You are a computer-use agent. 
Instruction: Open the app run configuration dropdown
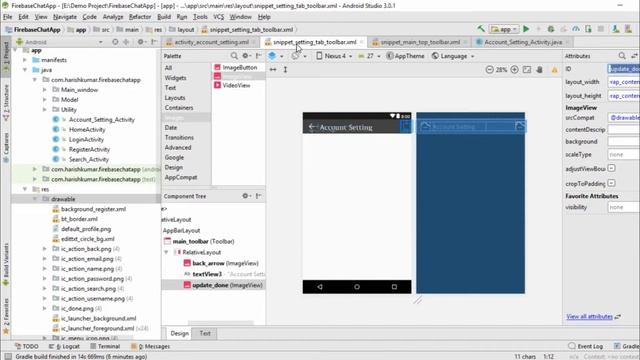504,29
